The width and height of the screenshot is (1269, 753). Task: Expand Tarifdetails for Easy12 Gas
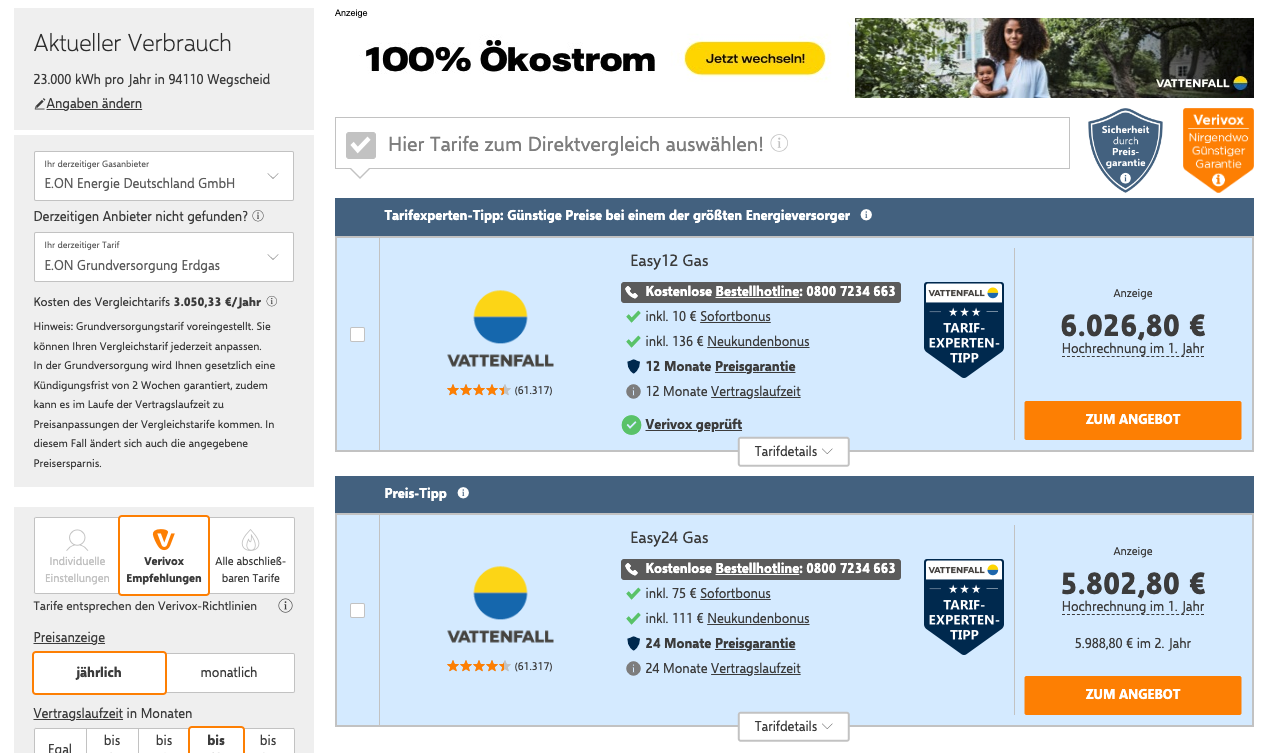pos(793,452)
